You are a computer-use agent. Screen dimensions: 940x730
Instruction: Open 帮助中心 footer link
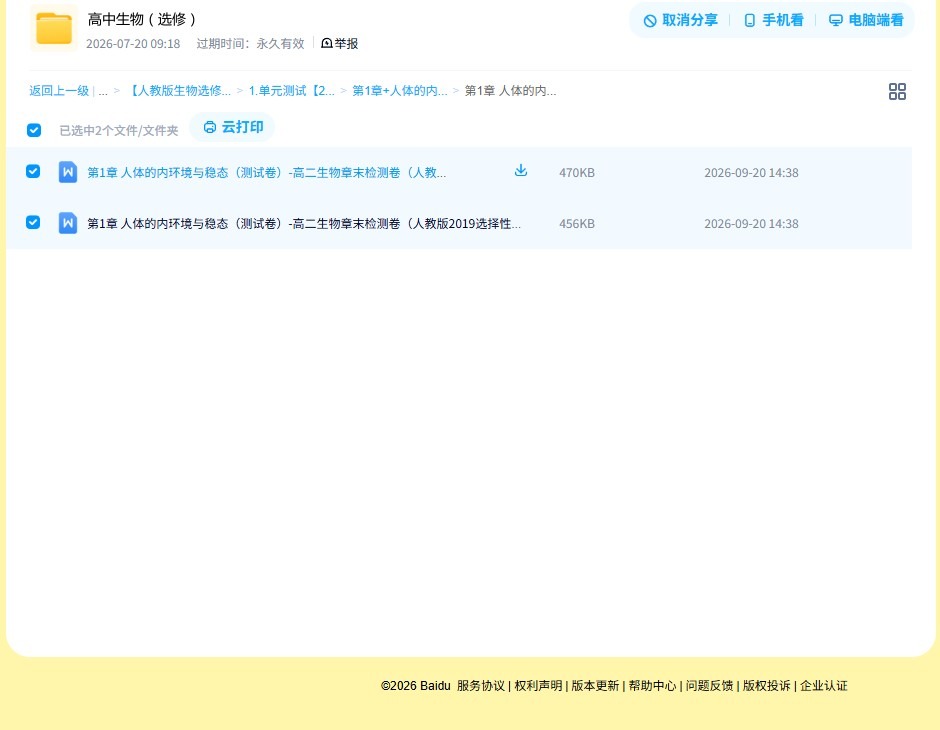[x=652, y=686]
